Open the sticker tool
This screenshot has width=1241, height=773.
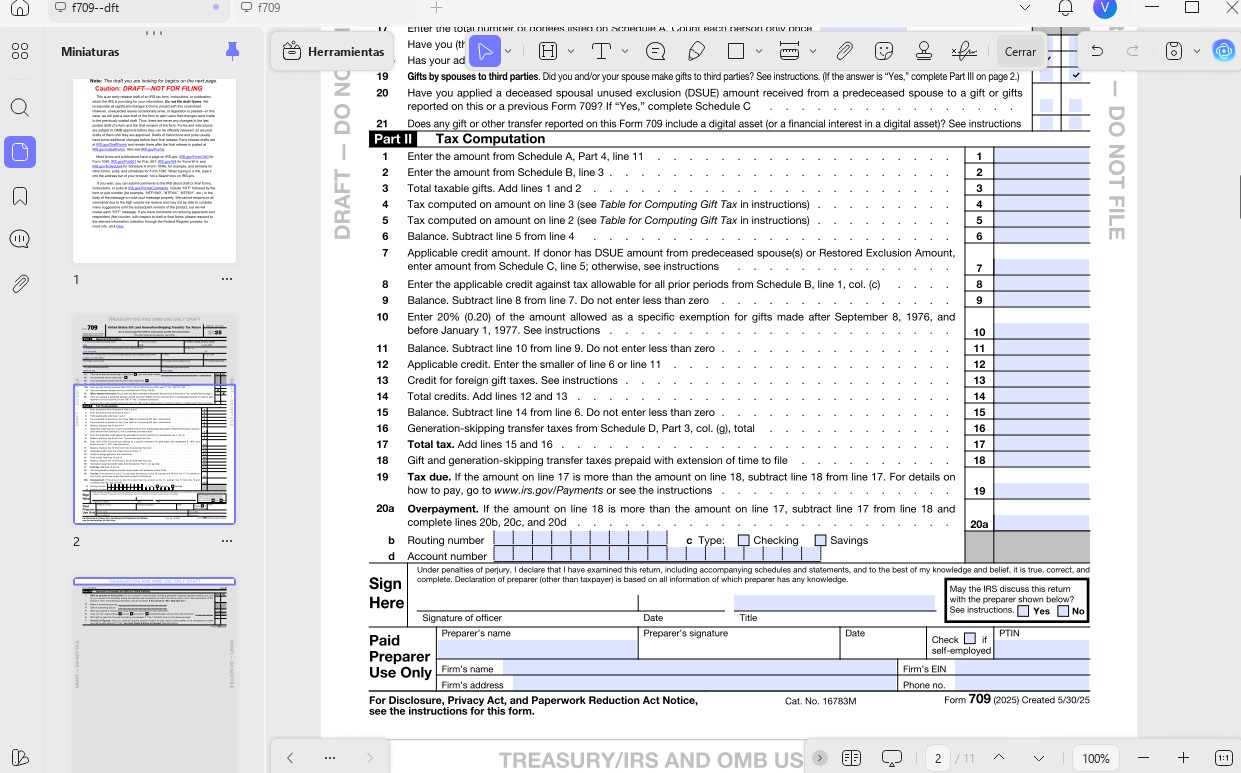pyautogui.click(x=884, y=51)
